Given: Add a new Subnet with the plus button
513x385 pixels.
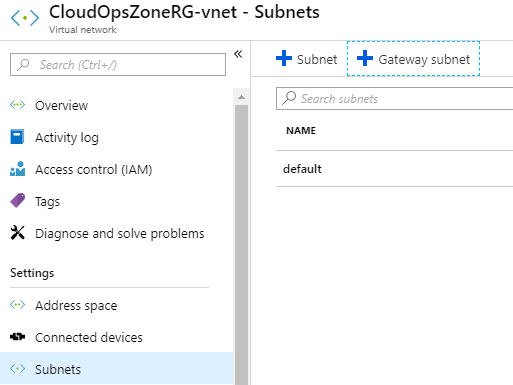Looking at the screenshot, I should coord(306,59).
